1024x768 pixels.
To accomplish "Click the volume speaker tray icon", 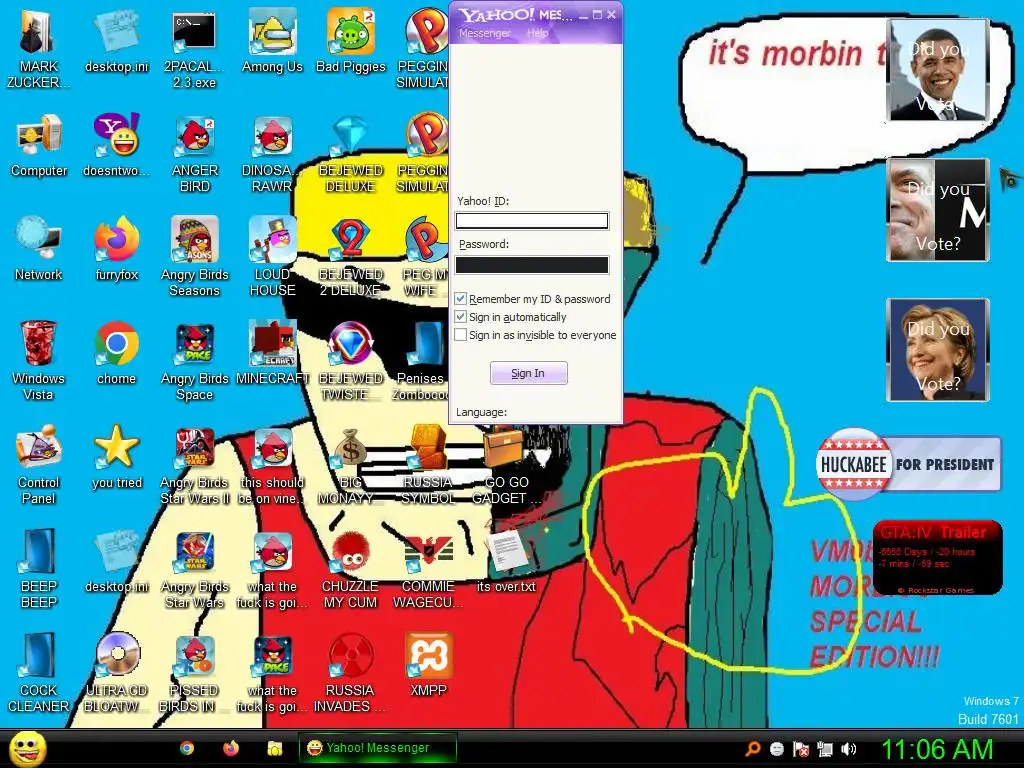I will [x=848, y=749].
